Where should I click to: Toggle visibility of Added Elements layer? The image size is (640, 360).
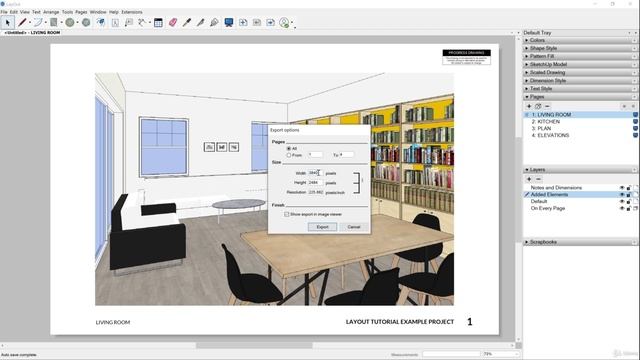pyautogui.click(x=622, y=195)
